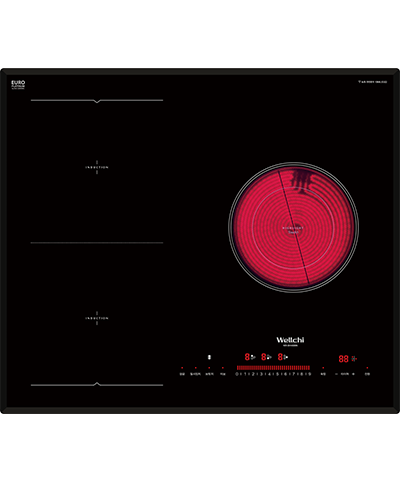The image size is (400, 480).
Task: Tap the second zone power display digit
Action: 264,357
